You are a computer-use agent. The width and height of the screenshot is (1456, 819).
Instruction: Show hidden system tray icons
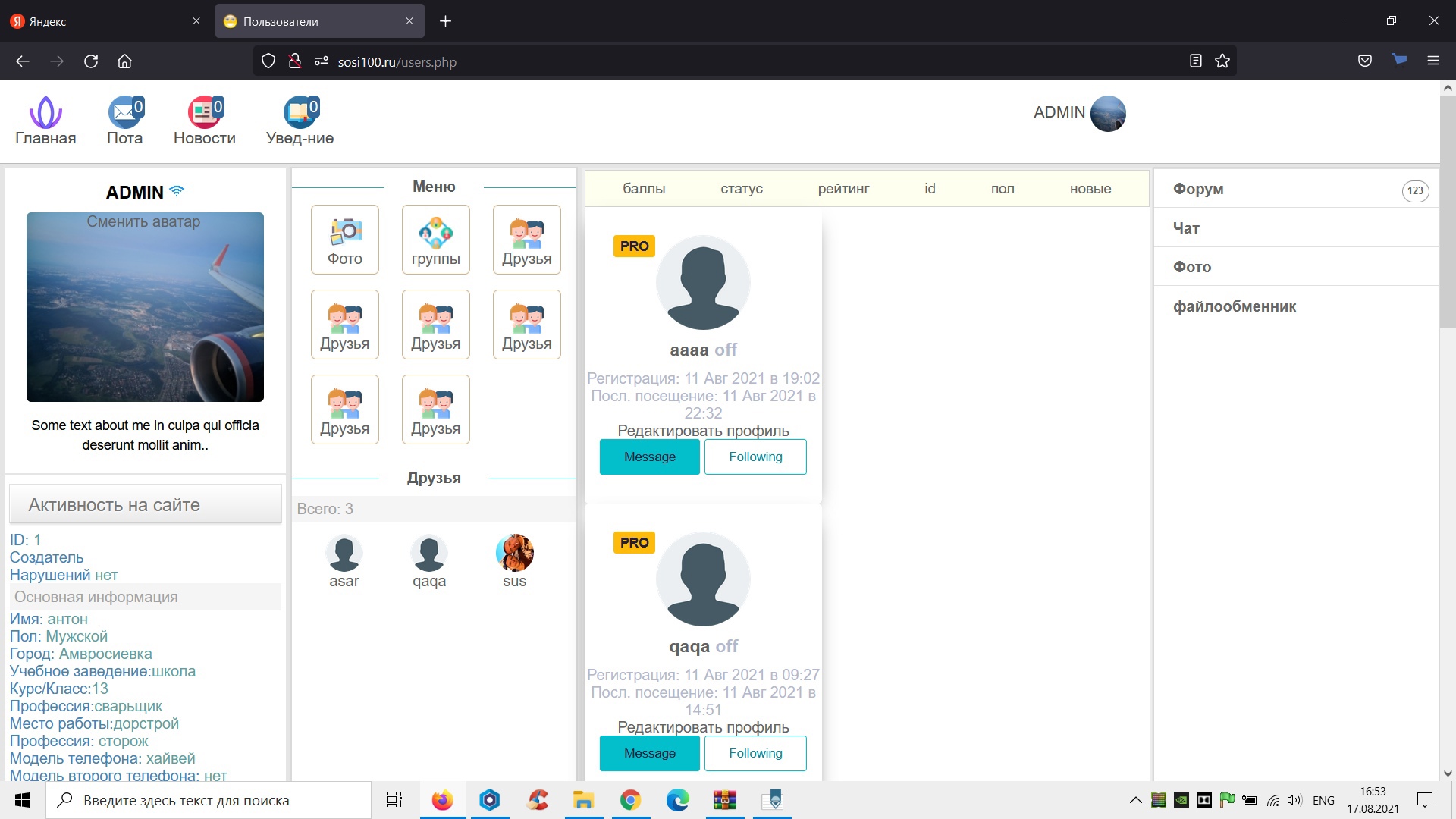pos(1135,800)
